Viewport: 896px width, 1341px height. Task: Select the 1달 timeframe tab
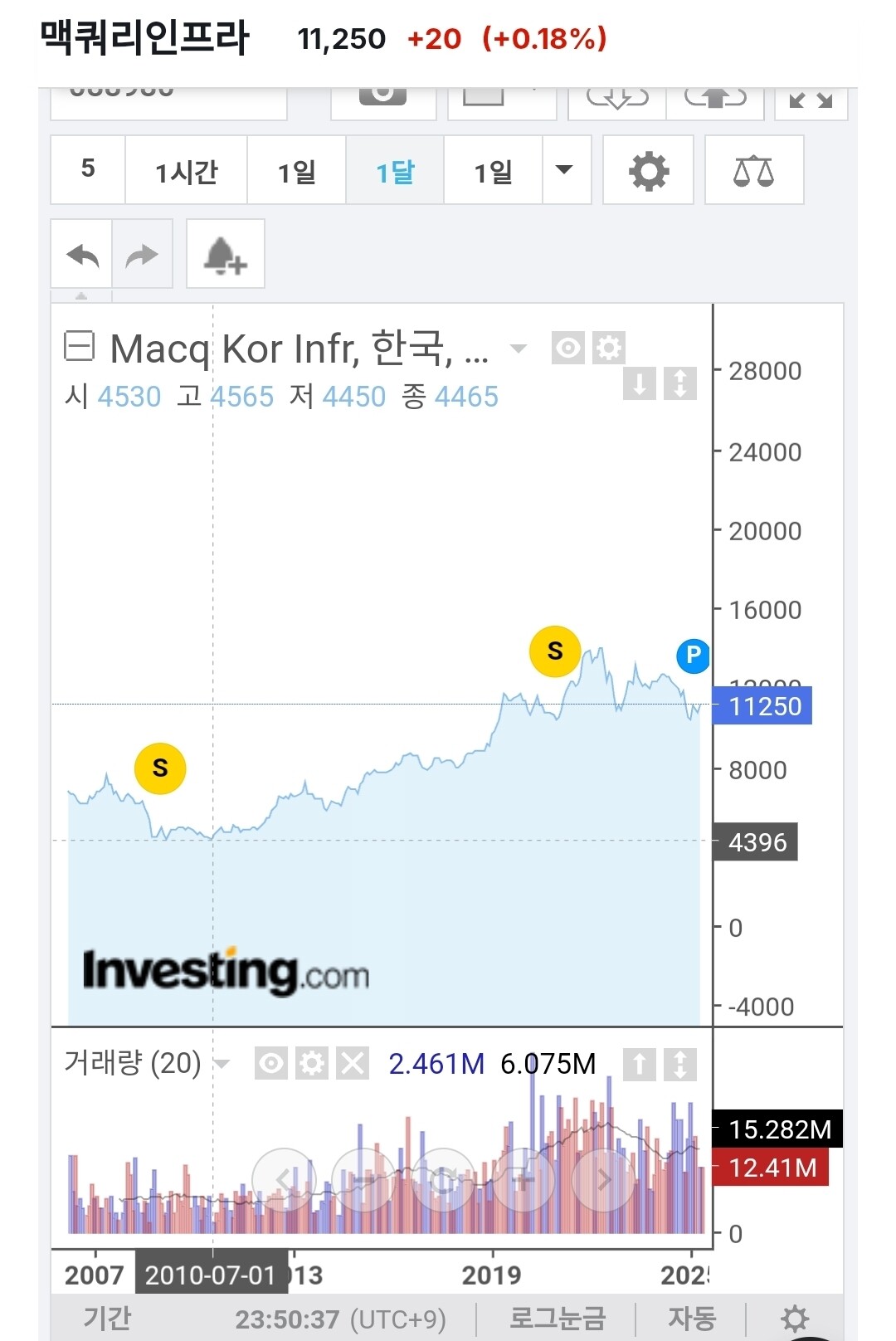(x=395, y=172)
